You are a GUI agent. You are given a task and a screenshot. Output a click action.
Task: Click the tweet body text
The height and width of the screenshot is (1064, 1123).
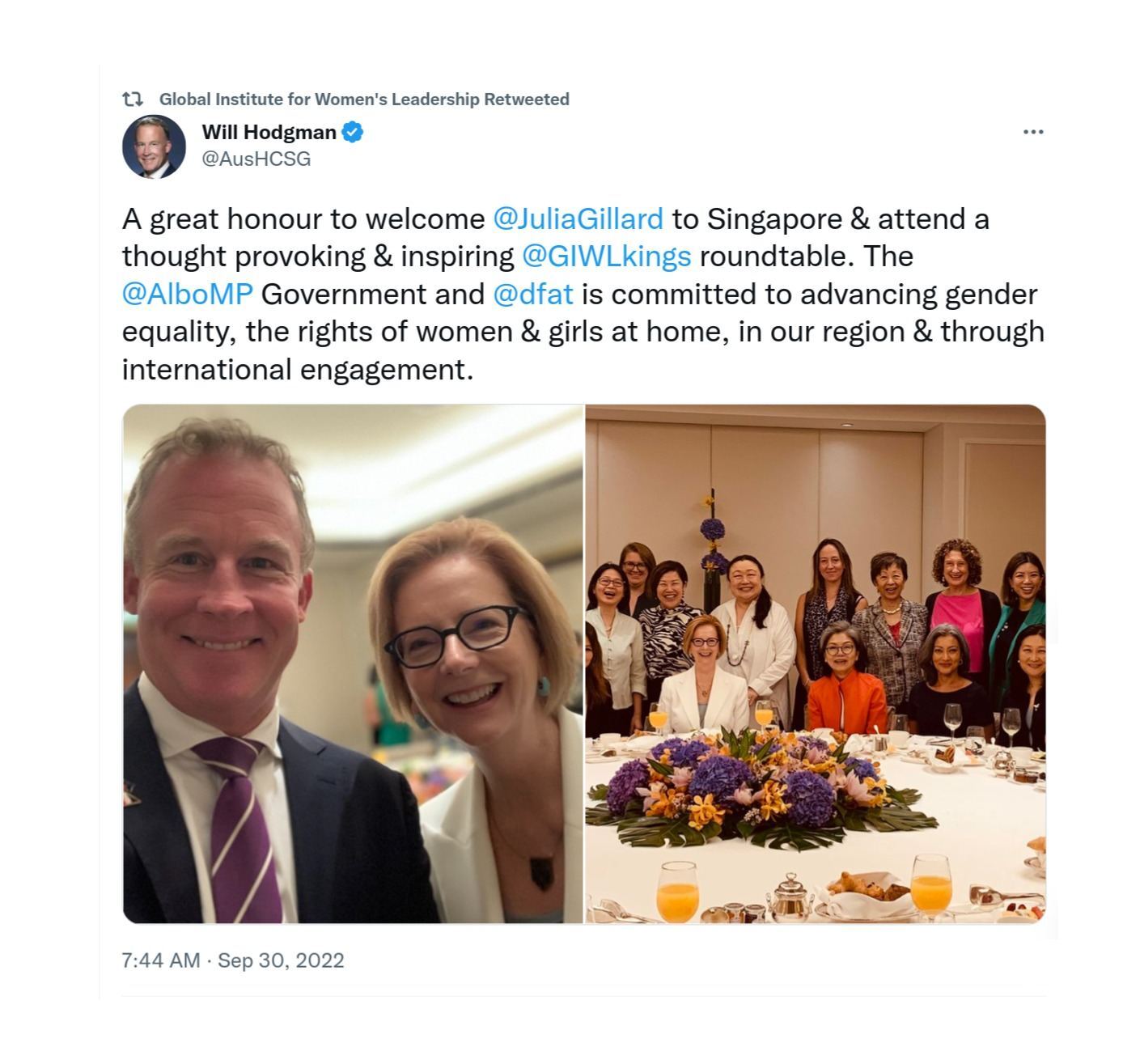(x=583, y=294)
